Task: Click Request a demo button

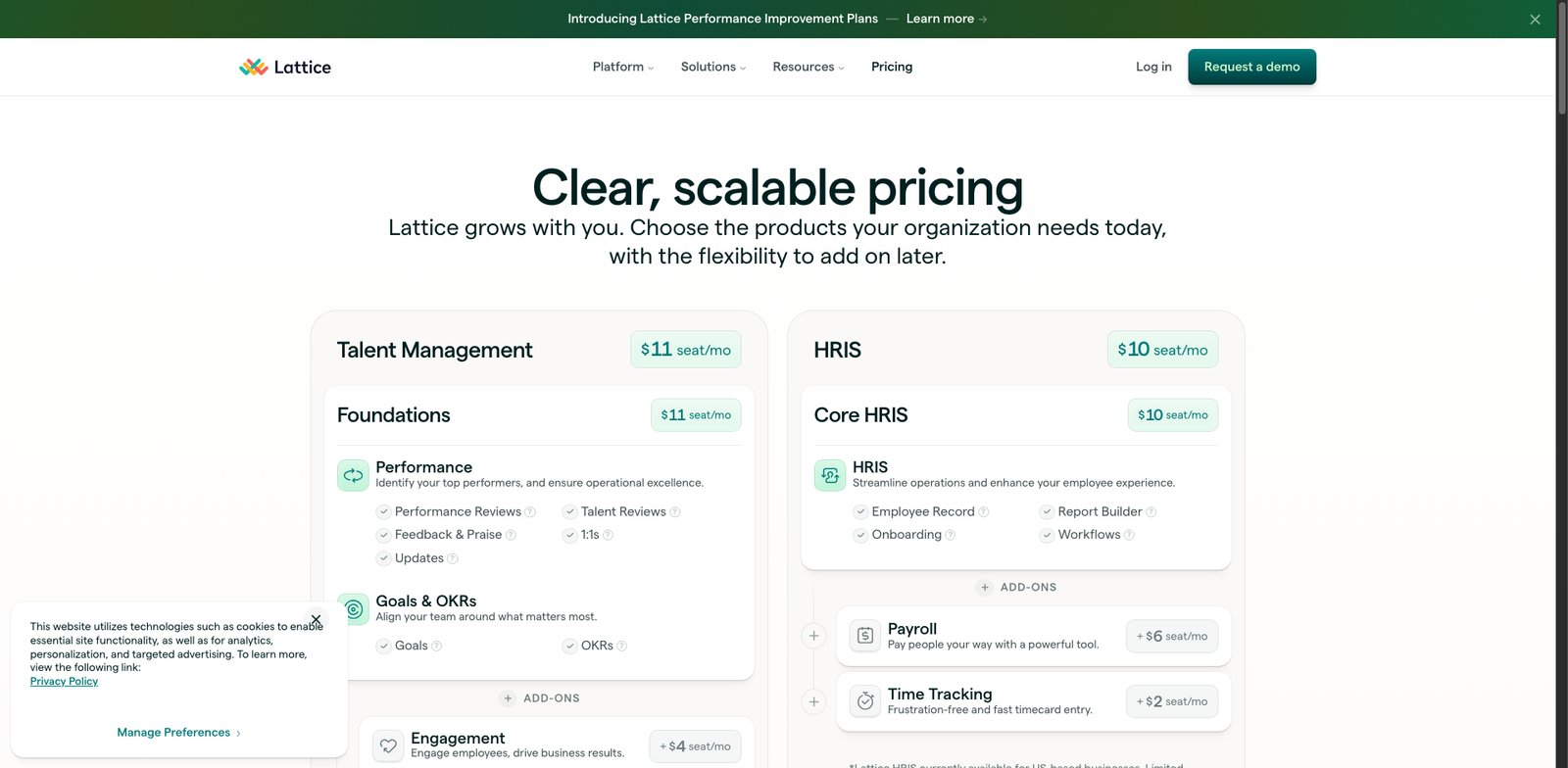Action: tap(1251, 67)
